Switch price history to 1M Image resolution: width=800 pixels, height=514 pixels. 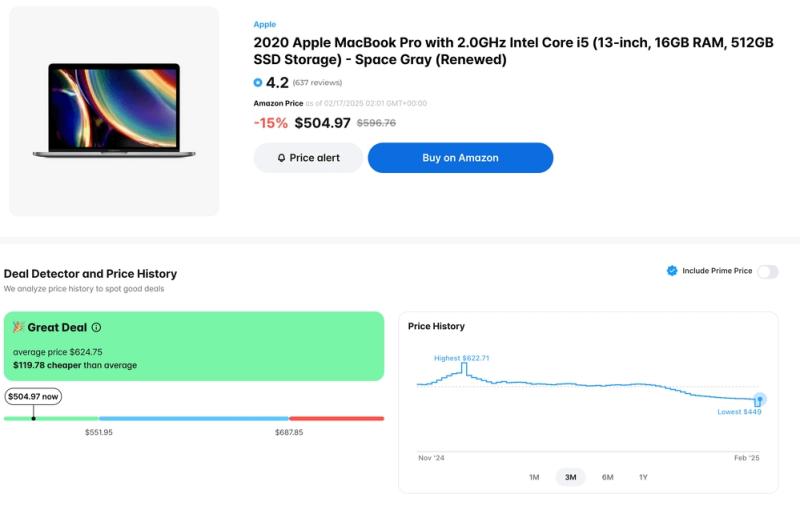pyautogui.click(x=534, y=477)
